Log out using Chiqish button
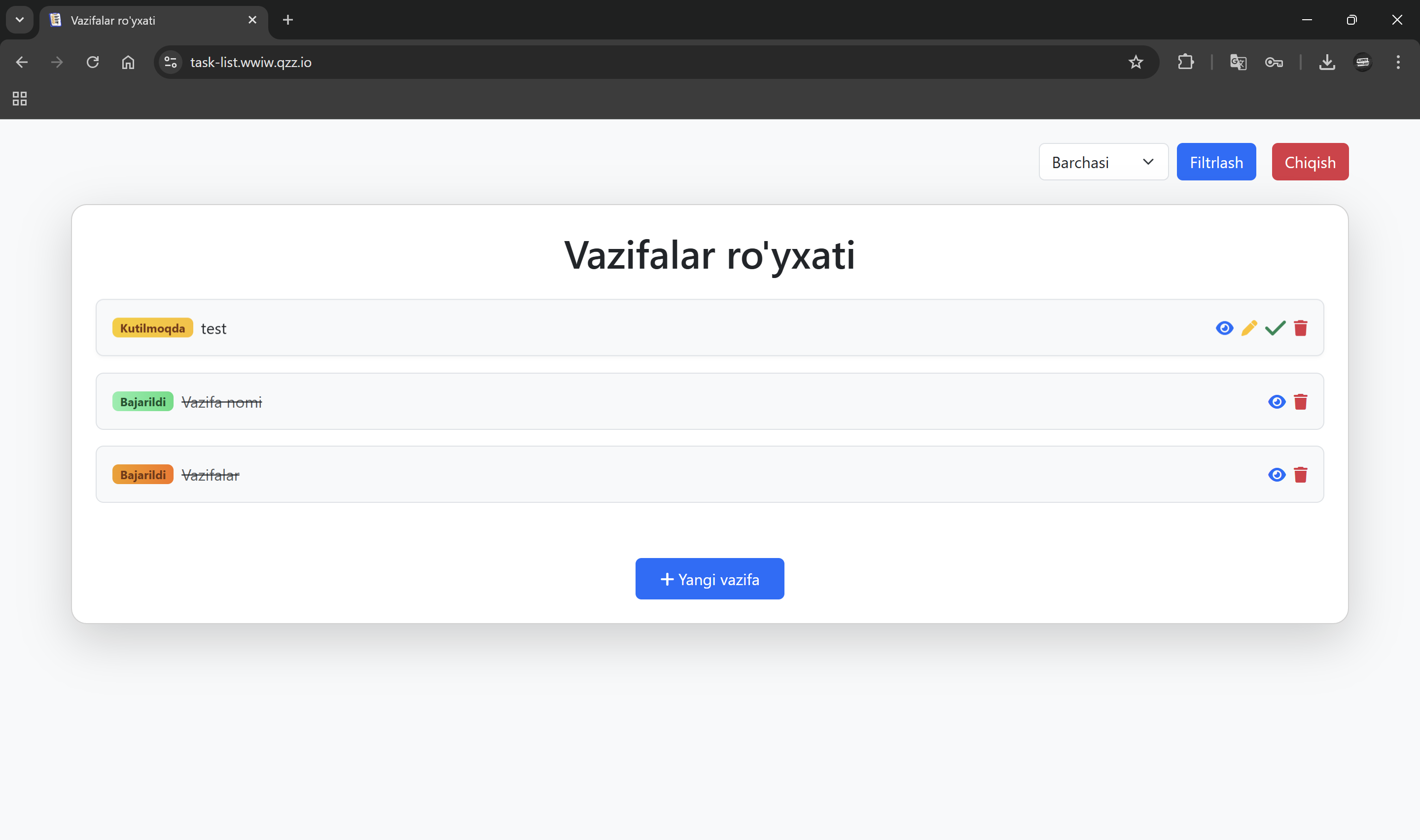Viewport: 1420px width, 840px height. click(1310, 163)
